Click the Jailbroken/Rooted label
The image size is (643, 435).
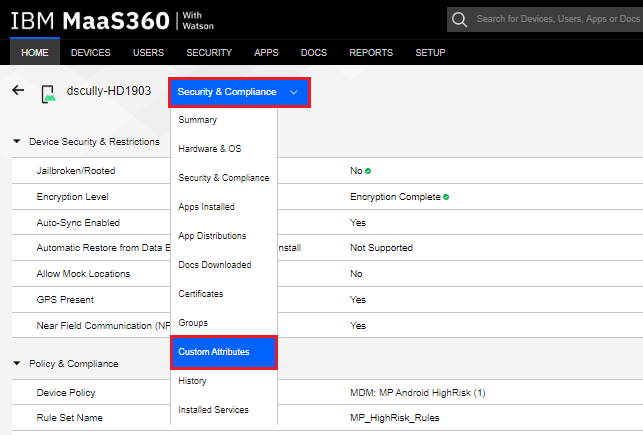point(76,171)
